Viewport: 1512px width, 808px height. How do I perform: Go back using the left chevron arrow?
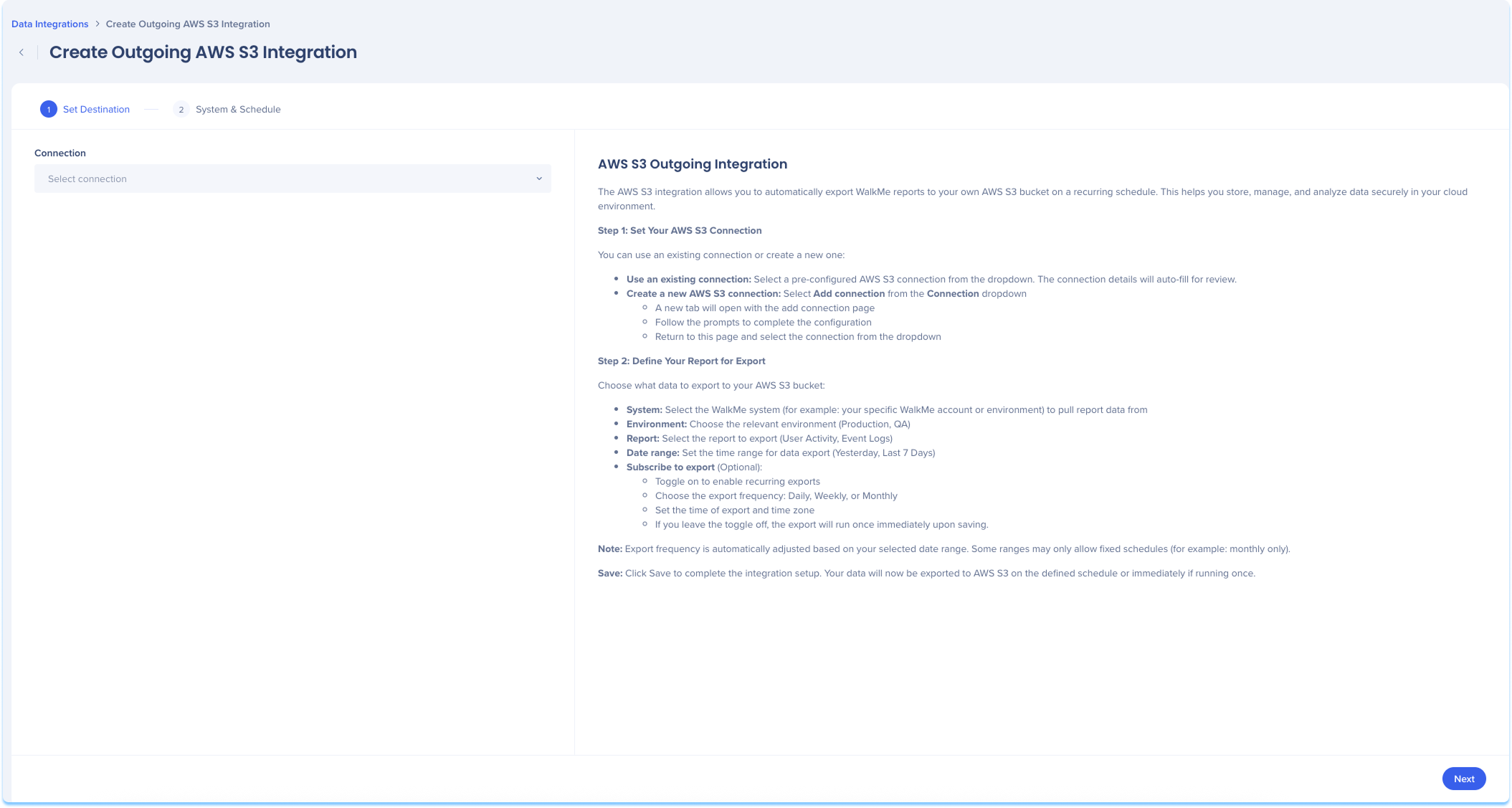pyautogui.click(x=22, y=52)
